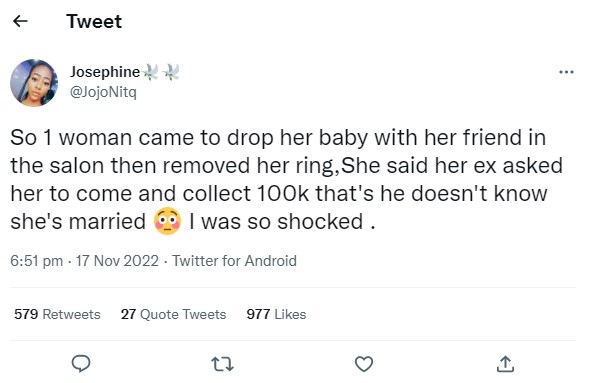Click the 17 Nov 2022 date
Image resolution: width=590 pixels, height=383 pixels.
tap(117, 261)
